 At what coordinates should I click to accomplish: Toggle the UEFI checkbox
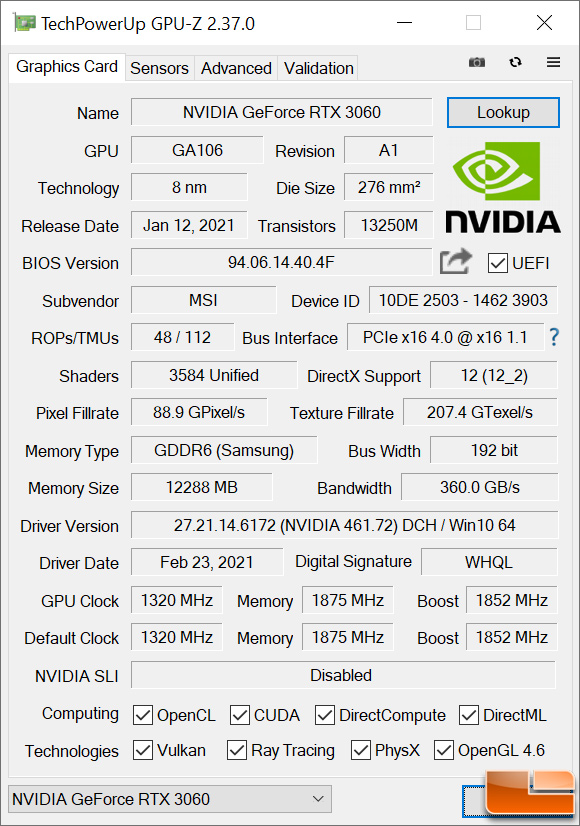(x=497, y=263)
